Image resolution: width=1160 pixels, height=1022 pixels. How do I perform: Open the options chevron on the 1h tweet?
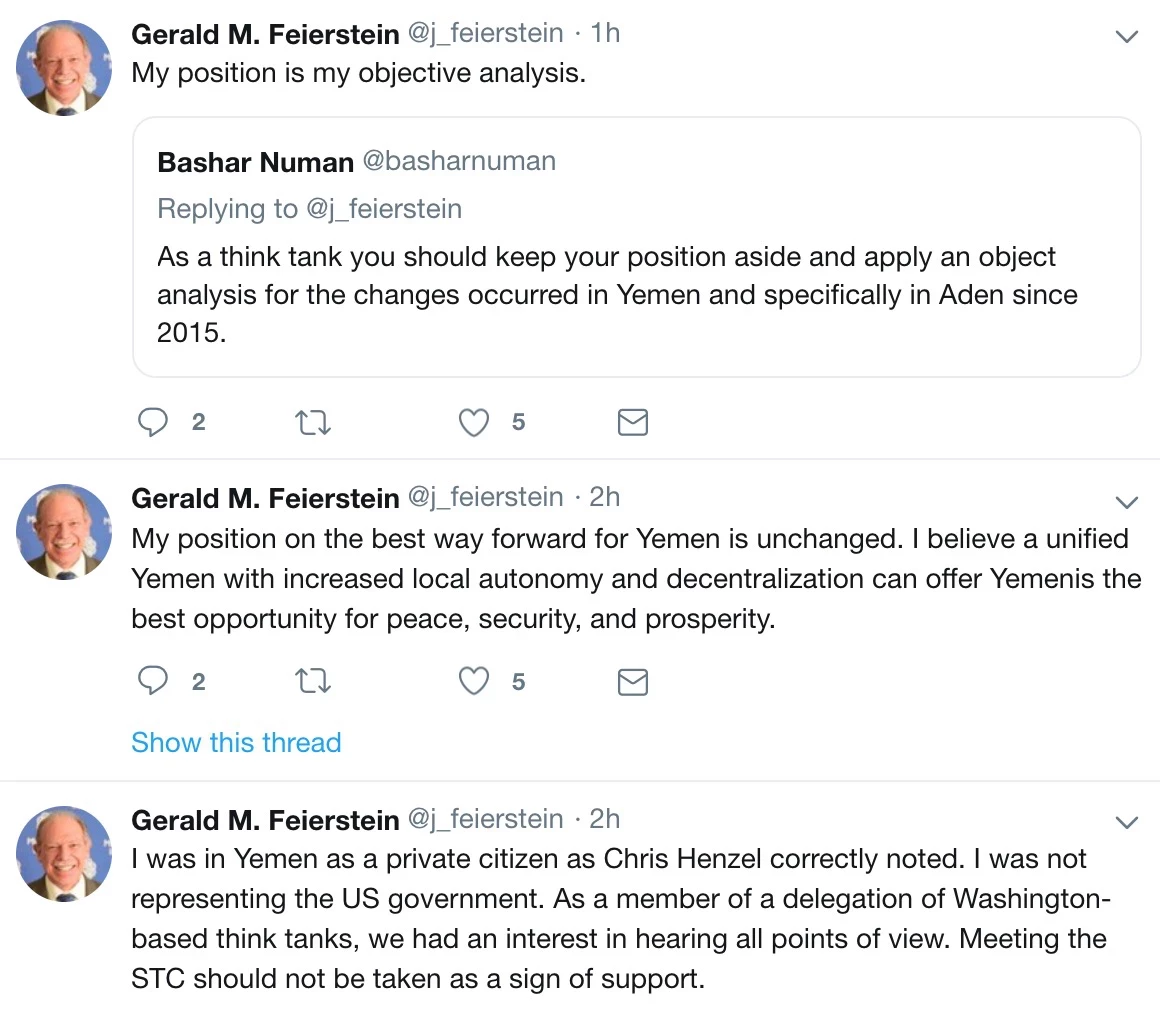tap(1126, 37)
